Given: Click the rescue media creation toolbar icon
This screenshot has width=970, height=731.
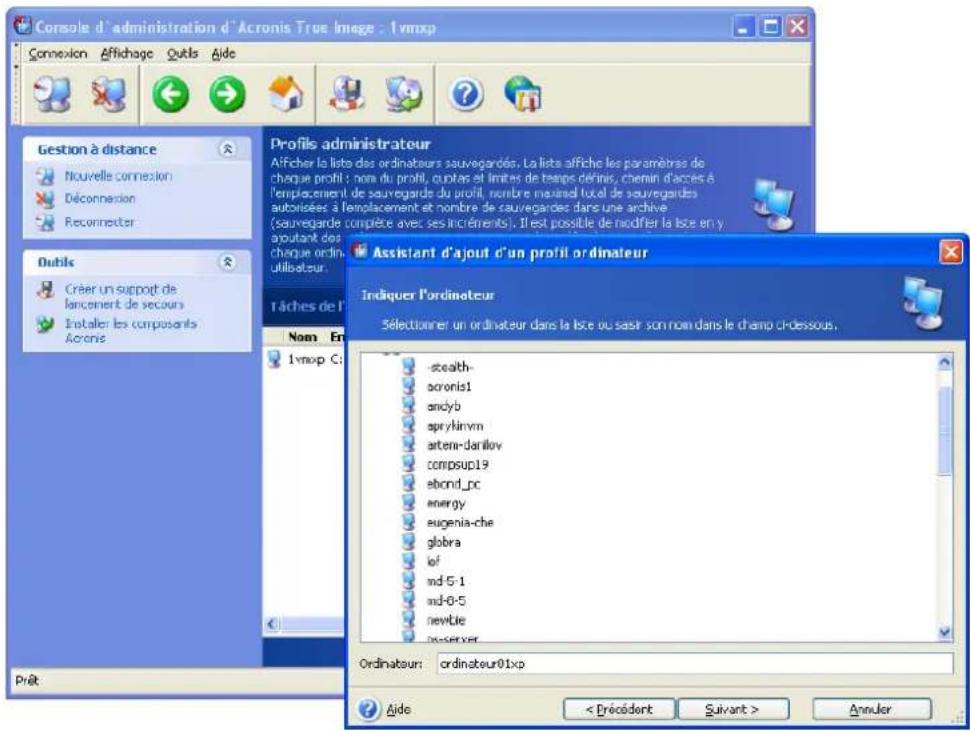Looking at the screenshot, I should (x=346, y=95).
